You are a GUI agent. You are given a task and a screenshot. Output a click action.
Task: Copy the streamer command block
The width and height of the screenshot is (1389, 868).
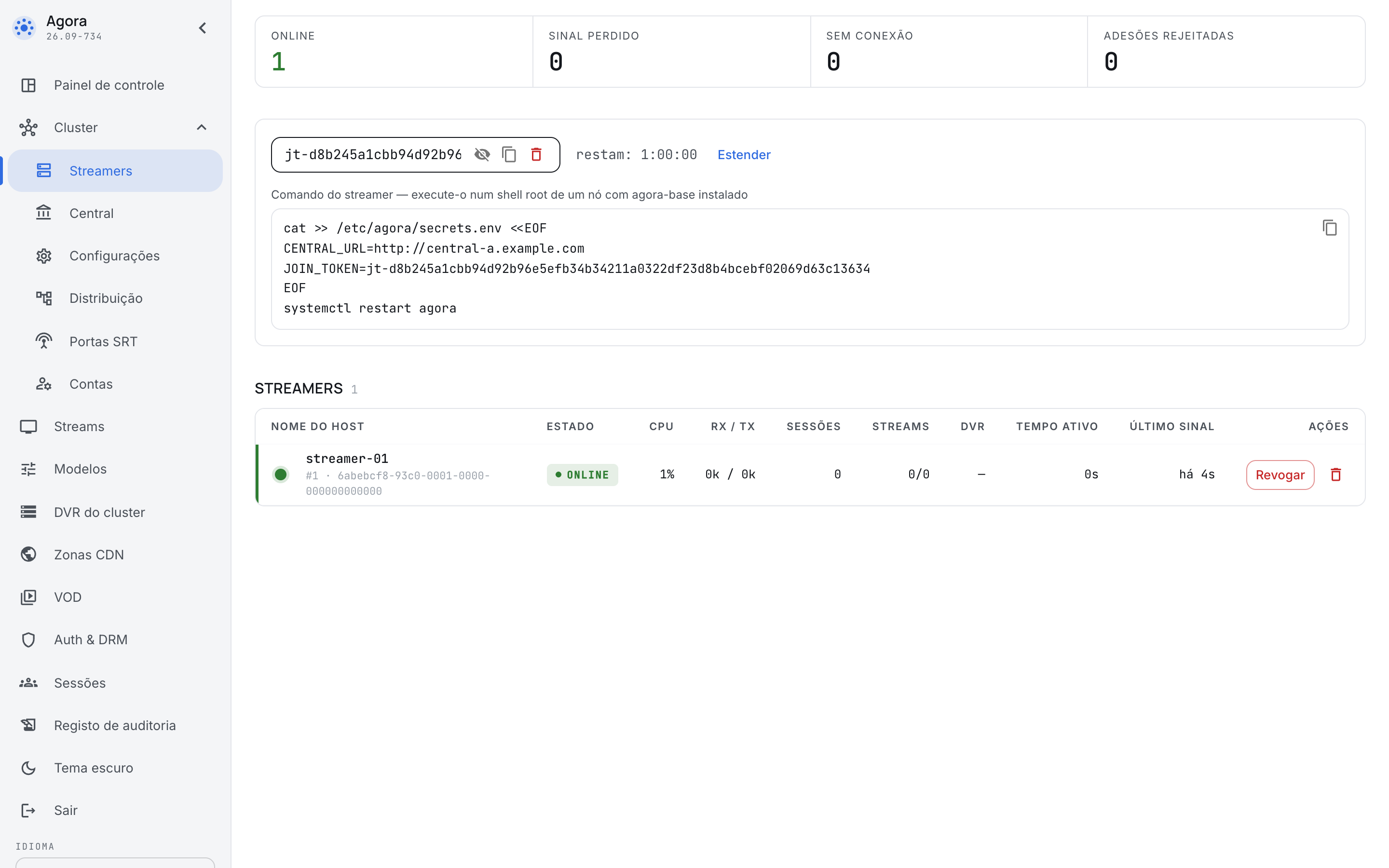point(1330,228)
